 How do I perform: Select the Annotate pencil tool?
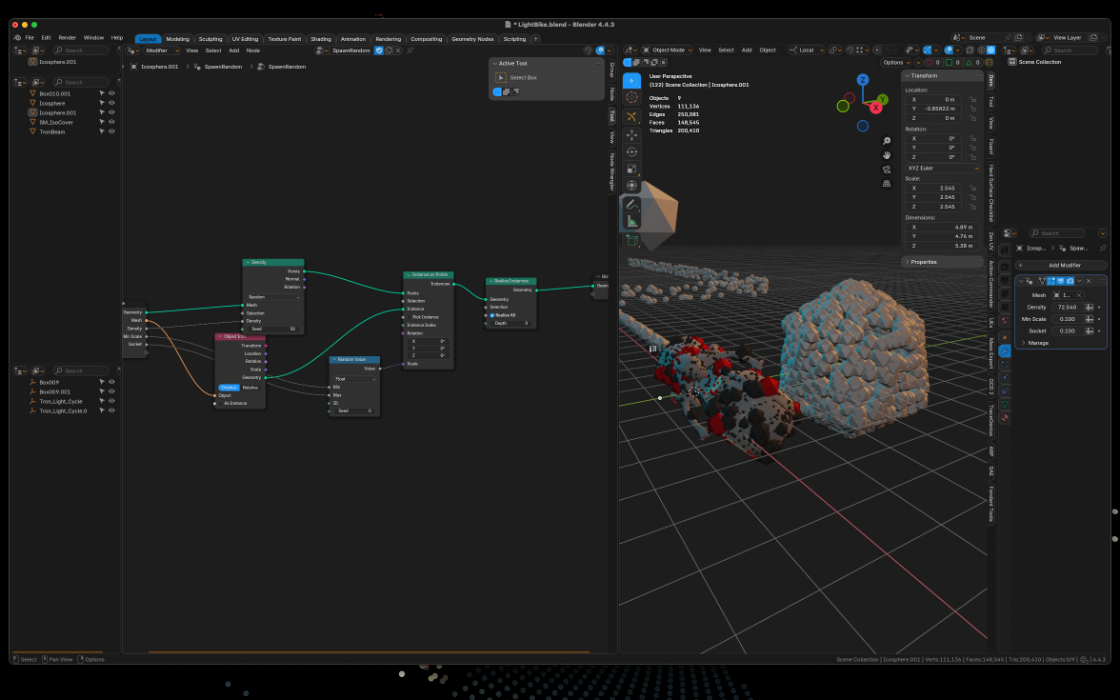pyautogui.click(x=631, y=205)
